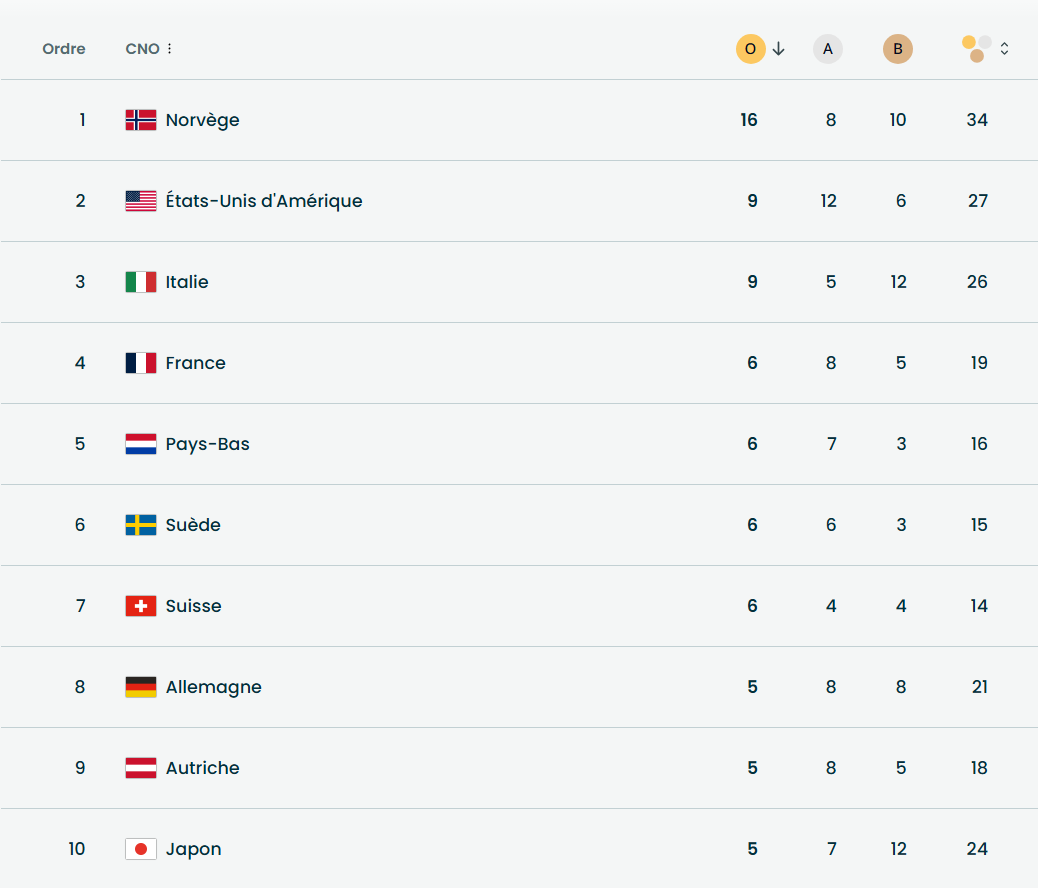Toggle gold column descending sort arrow

pyautogui.click(x=779, y=49)
